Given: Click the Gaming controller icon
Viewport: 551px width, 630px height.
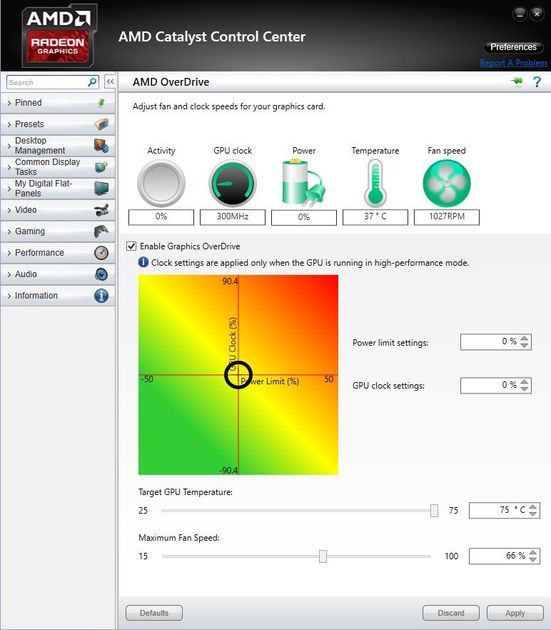Looking at the screenshot, I should click(x=101, y=231).
